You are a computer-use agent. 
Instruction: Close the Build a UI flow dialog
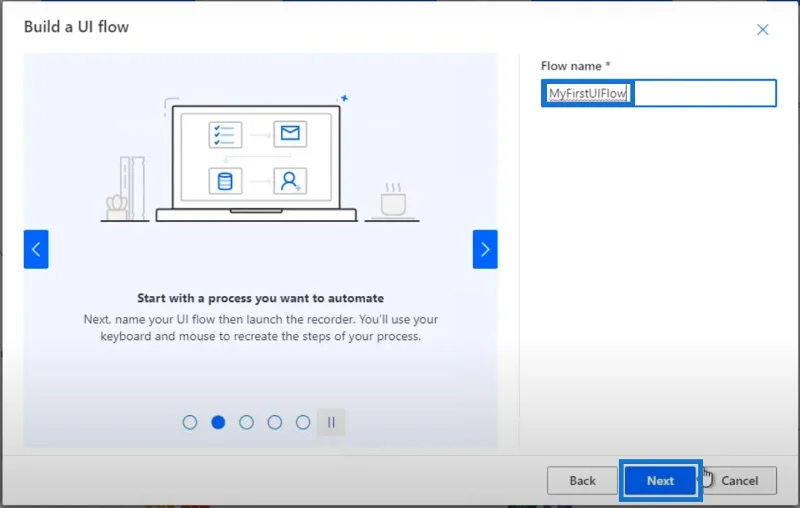(762, 30)
